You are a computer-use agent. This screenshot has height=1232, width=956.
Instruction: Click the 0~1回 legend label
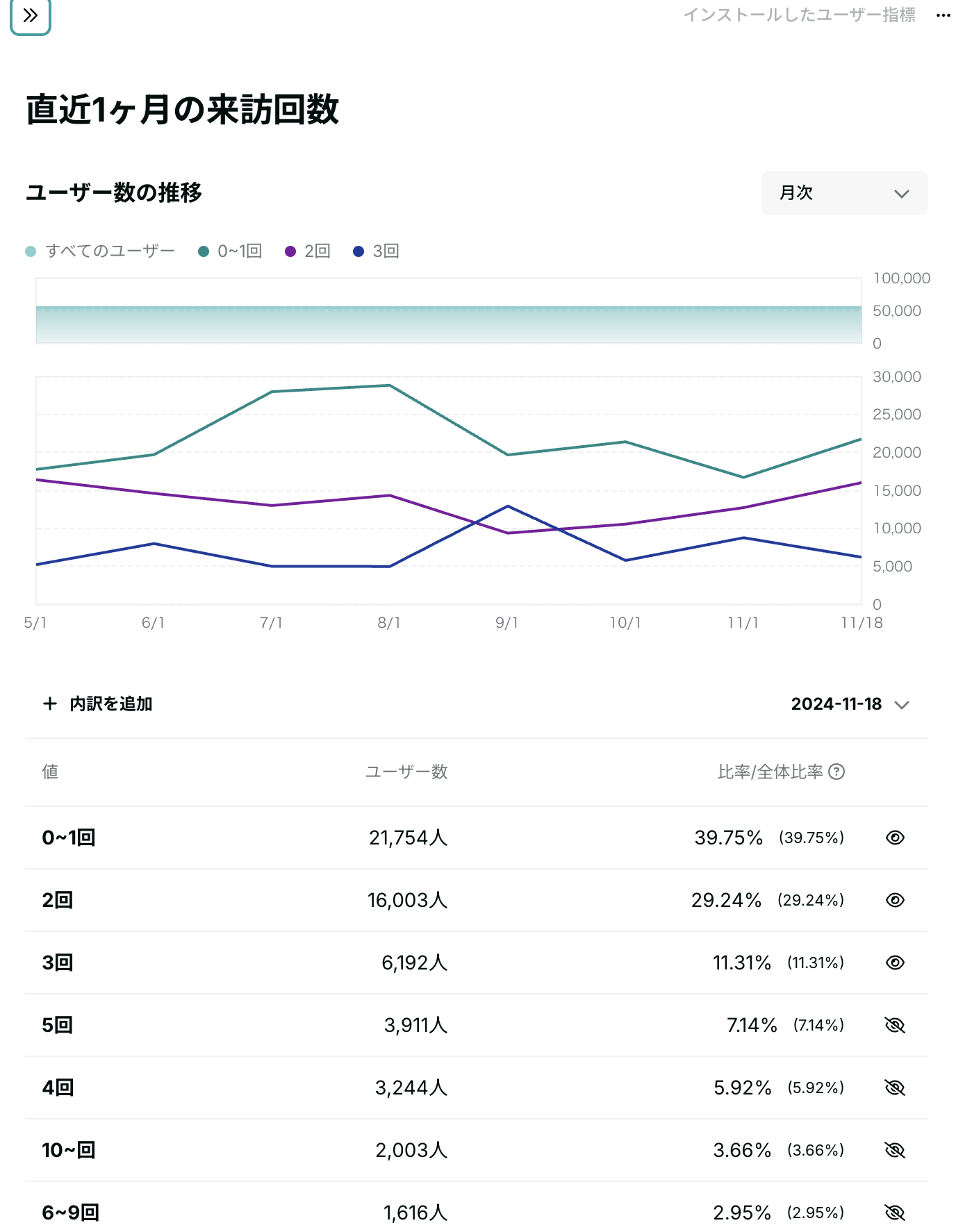[x=240, y=251]
